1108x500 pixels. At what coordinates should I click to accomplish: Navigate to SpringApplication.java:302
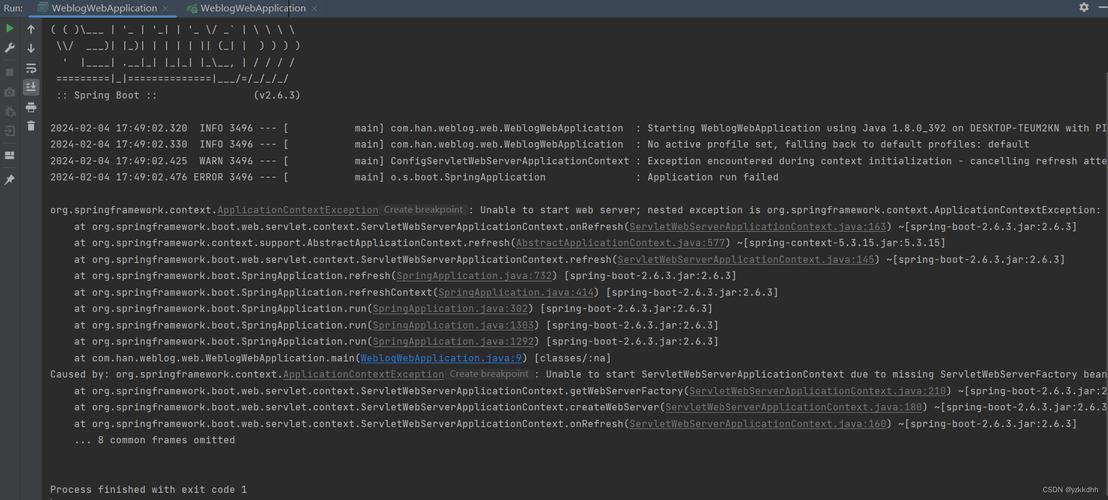tap(450, 309)
